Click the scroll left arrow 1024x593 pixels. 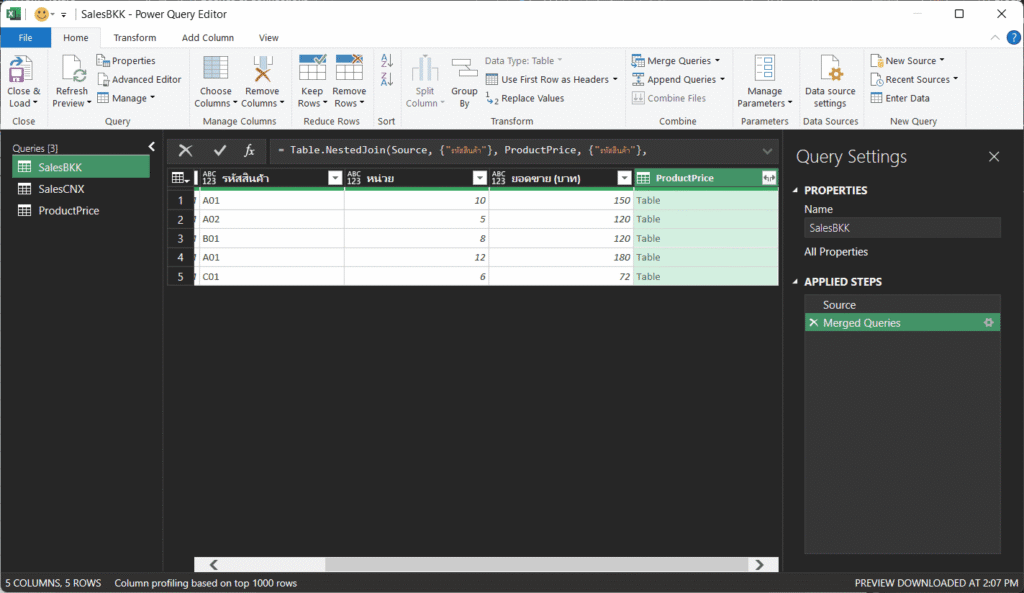tap(213, 564)
